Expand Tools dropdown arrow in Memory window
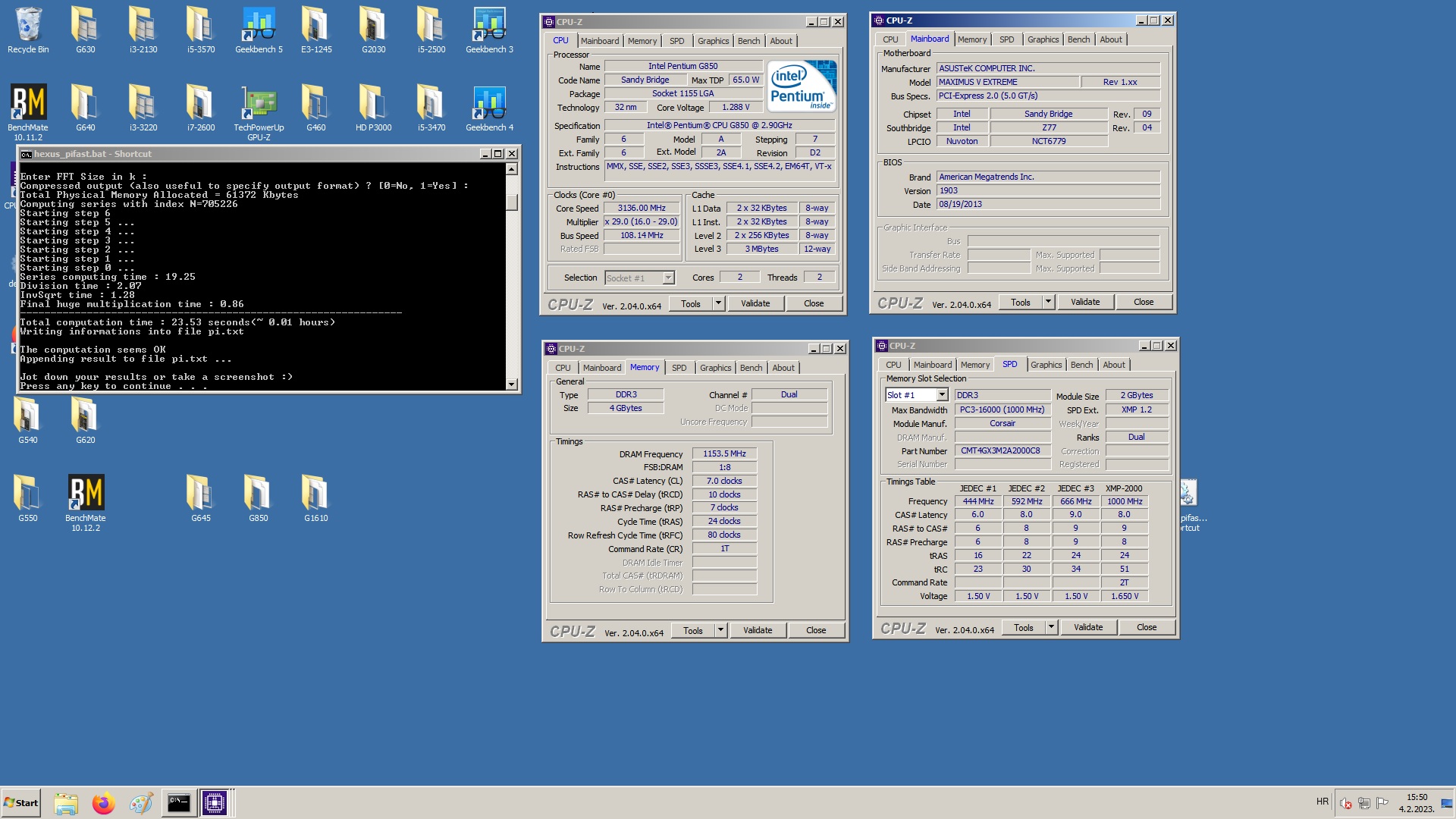Image resolution: width=1456 pixels, height=819 pixels. 720,630
